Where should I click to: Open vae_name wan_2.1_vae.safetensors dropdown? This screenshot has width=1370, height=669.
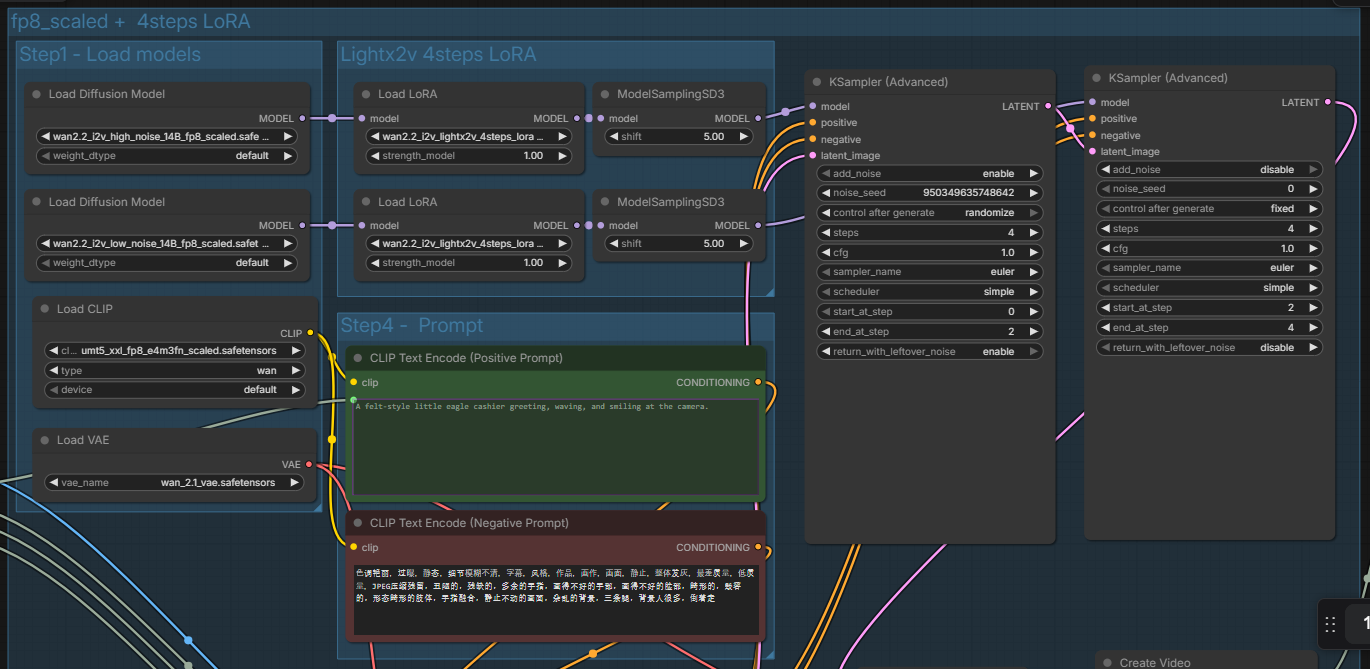(175, 482)
